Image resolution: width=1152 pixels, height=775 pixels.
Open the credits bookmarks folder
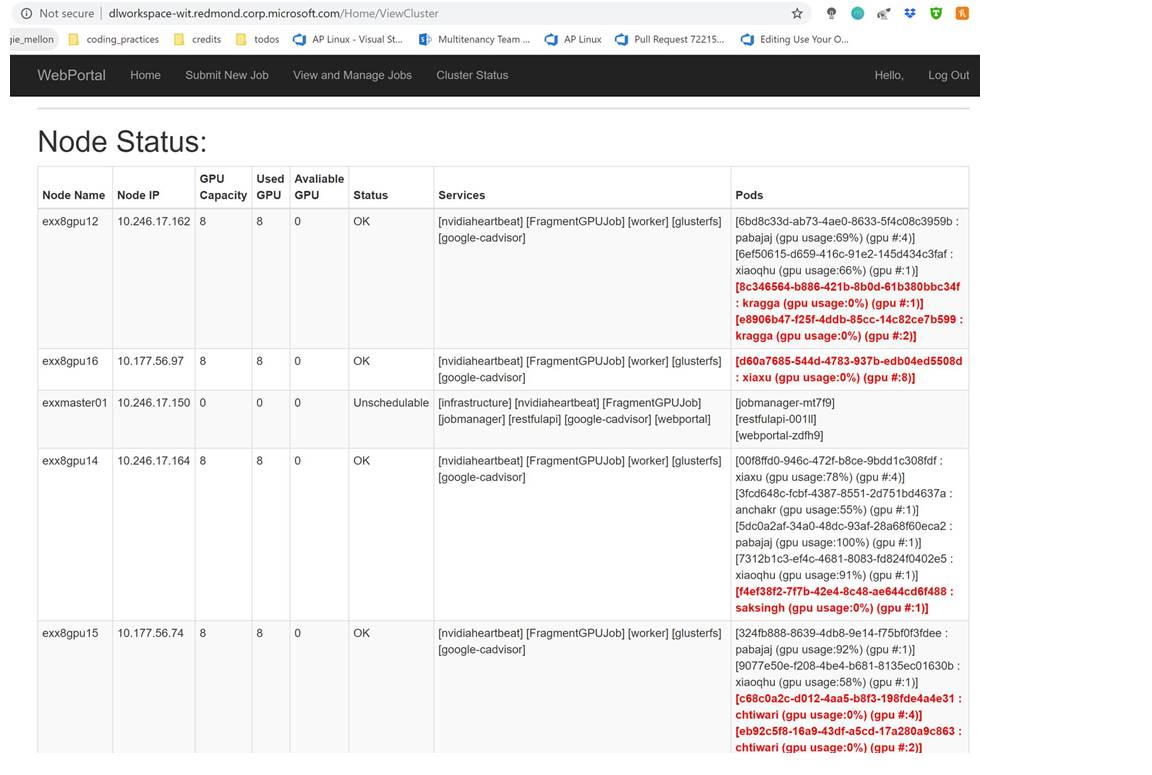point(204,40)
